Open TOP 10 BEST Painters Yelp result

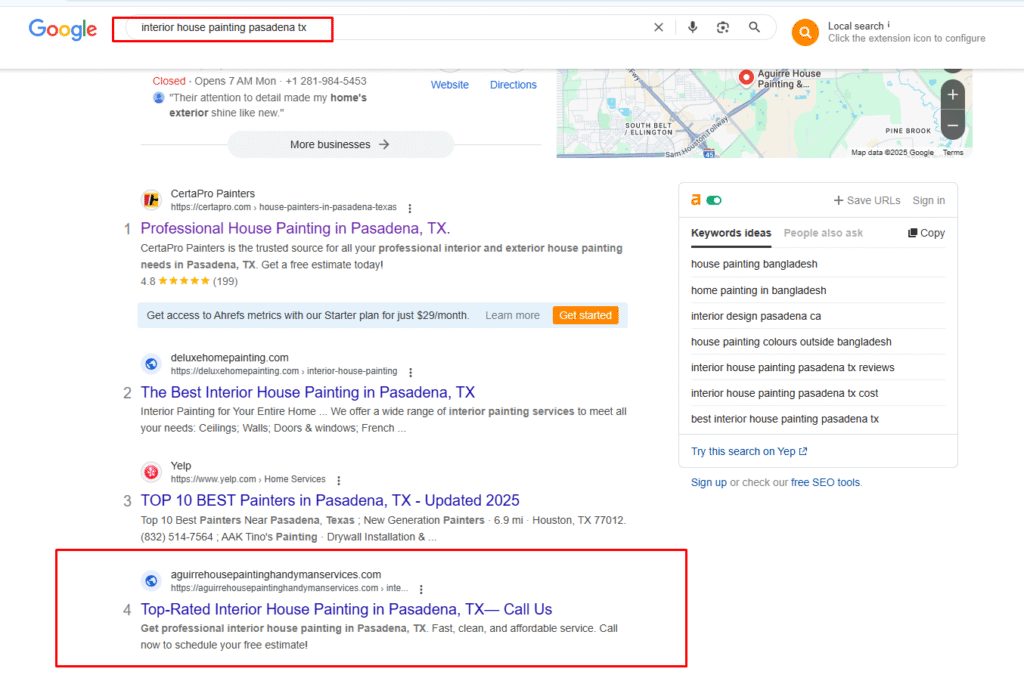point(330,501)
